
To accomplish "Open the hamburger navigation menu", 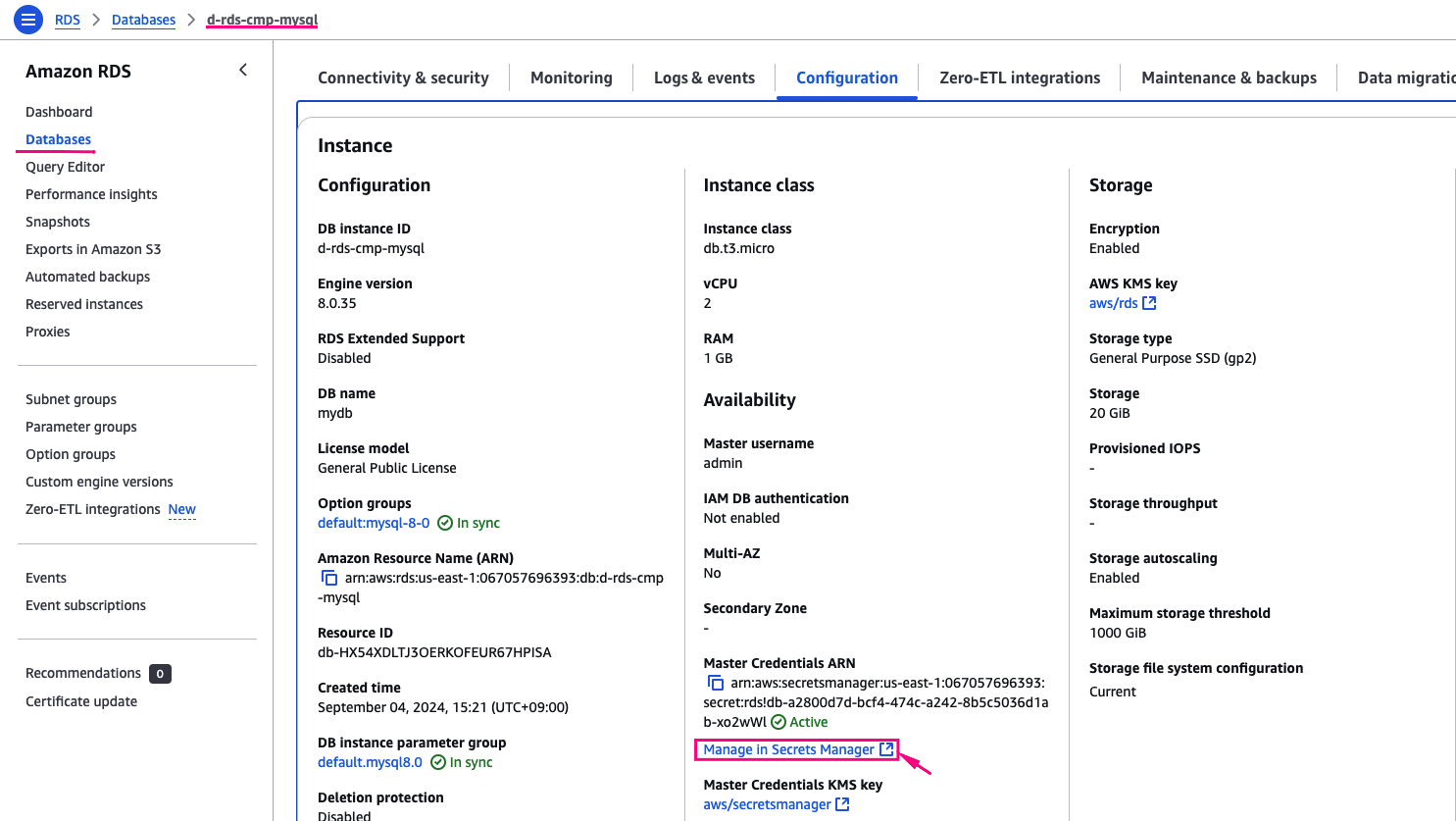I will tap(27, 19).
